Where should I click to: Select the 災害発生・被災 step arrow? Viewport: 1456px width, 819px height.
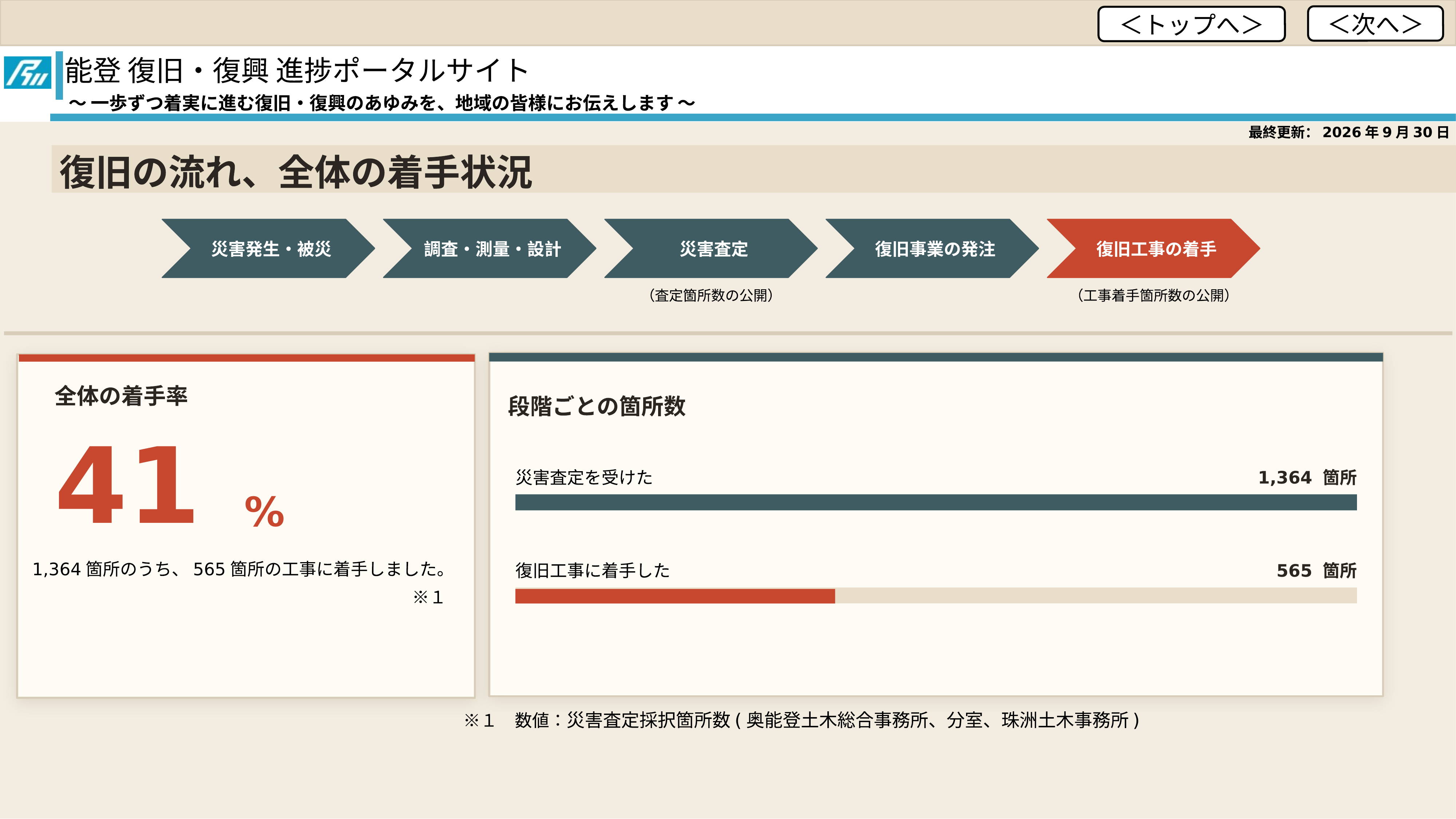268,249
